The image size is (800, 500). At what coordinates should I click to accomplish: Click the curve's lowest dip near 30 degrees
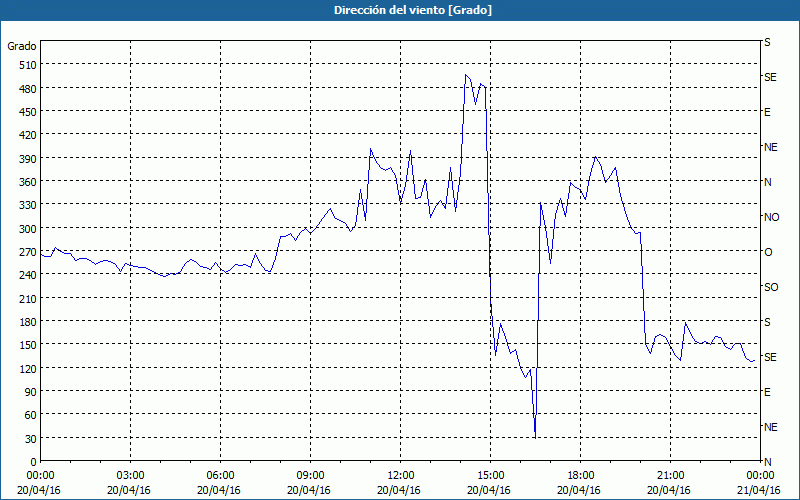535,437
